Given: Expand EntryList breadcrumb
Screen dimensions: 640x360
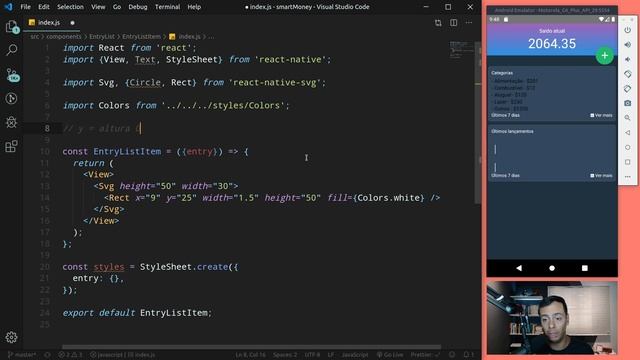Looking at the screenshot, I should 102,37.
